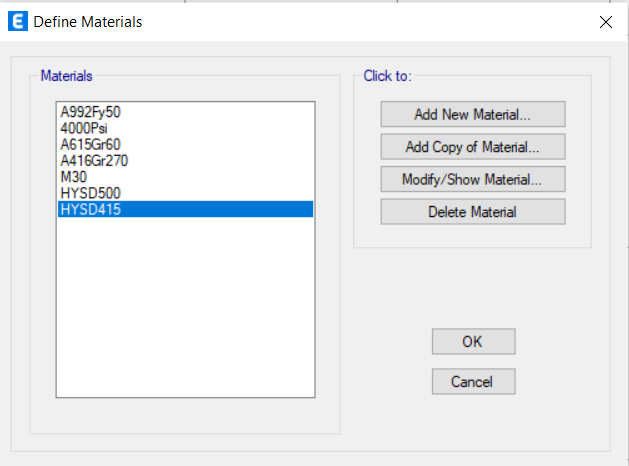629x466 pixels.
Task: Close the Define Materials dialog
Action: pos(606,22)
